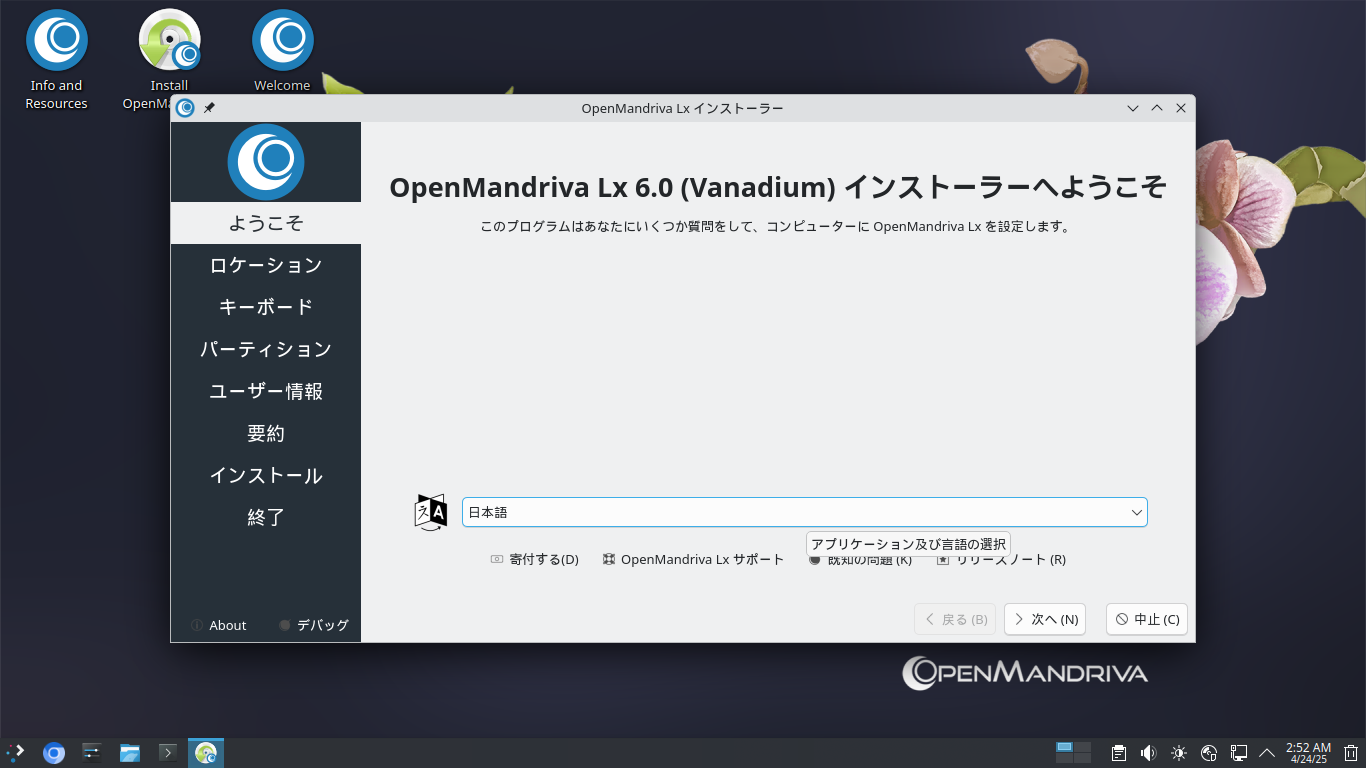Click the 戻る (B) back button
Screen dimensions: 1366x768
tap(955, 619)
